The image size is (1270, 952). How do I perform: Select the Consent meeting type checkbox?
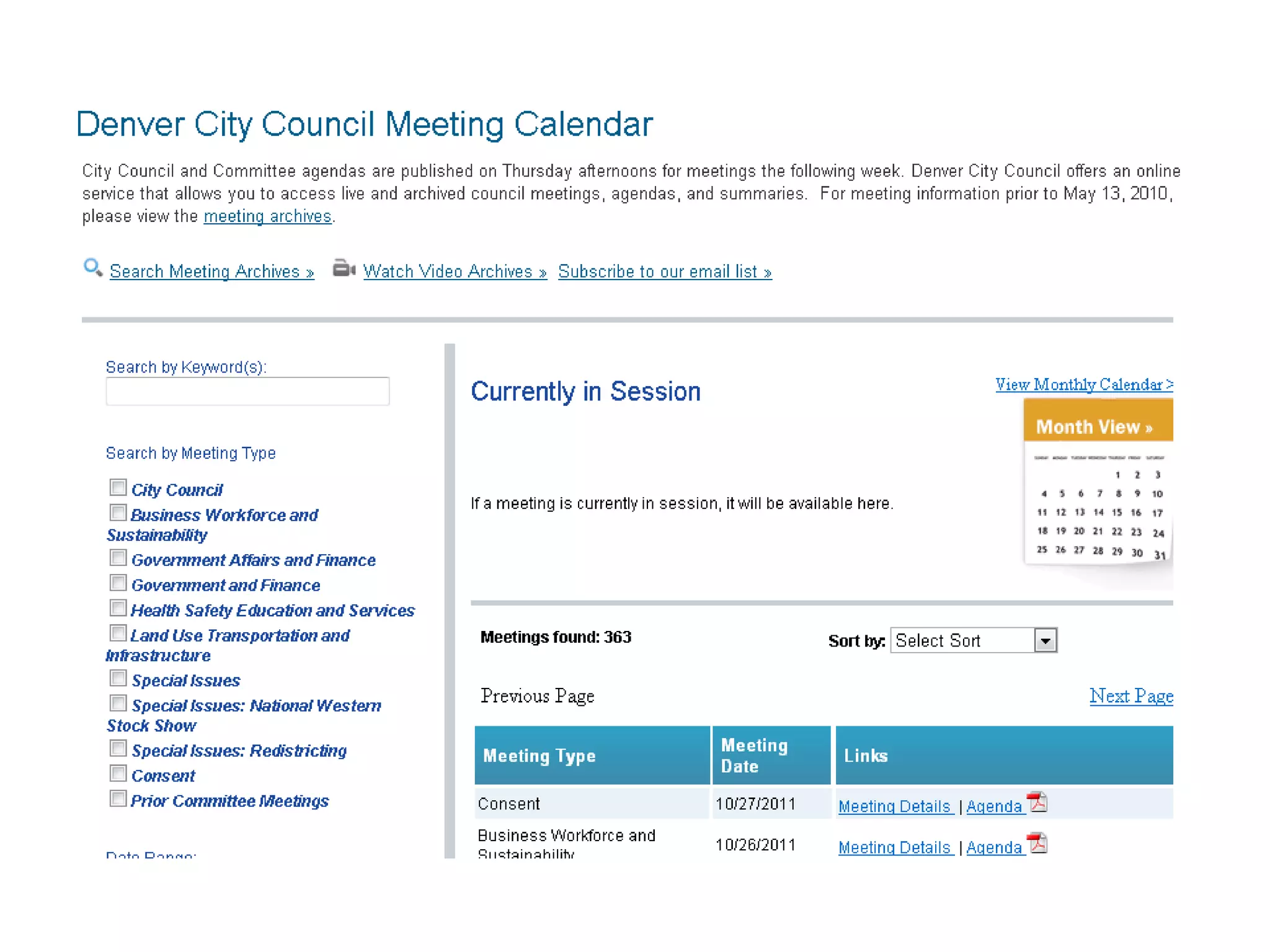(x=118, y=773)
